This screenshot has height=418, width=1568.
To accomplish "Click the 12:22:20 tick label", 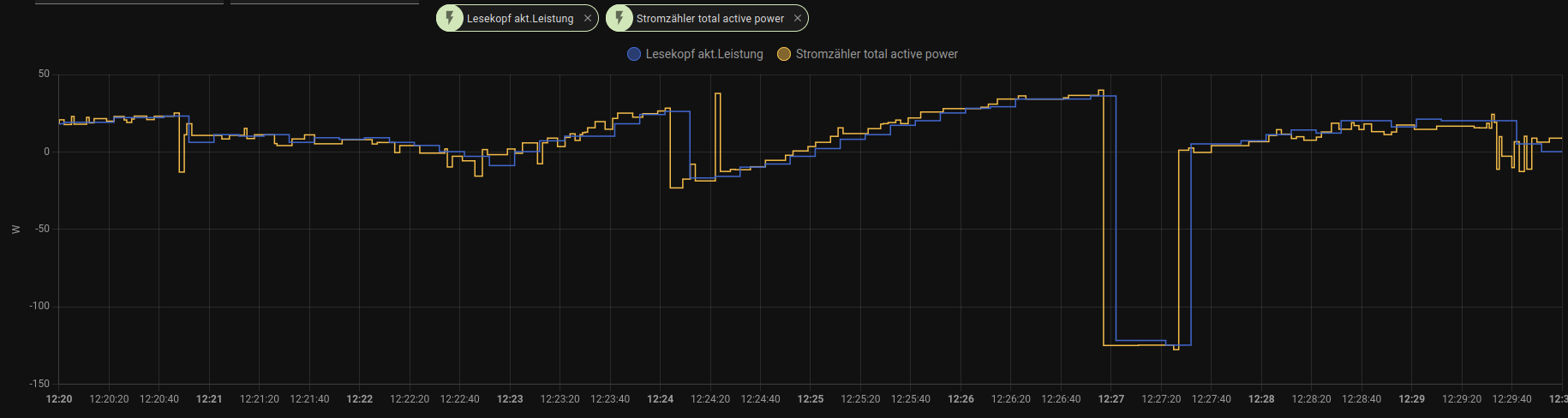I will 410,399.
